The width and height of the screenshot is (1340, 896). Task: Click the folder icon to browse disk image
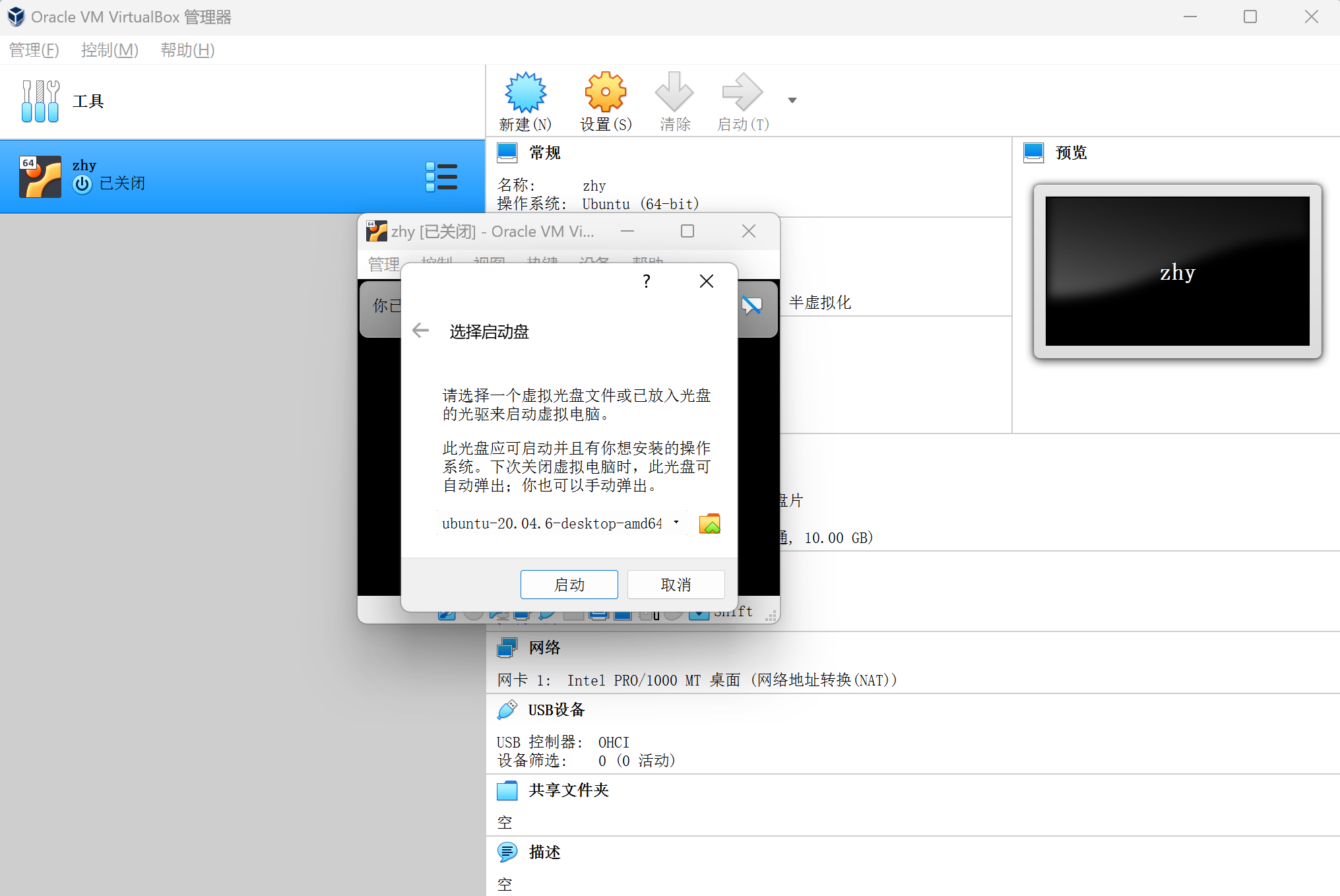(710, 524)
